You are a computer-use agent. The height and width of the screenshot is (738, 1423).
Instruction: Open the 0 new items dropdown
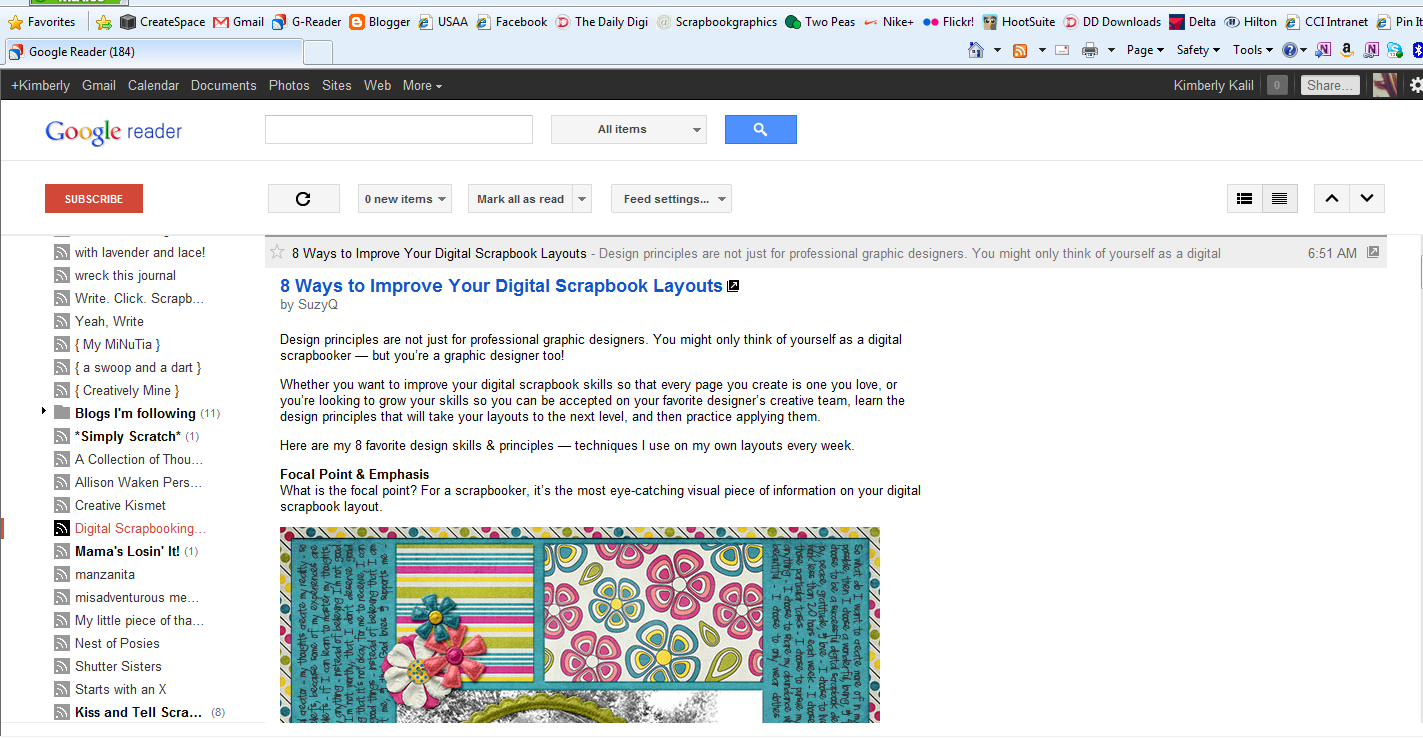405,199
